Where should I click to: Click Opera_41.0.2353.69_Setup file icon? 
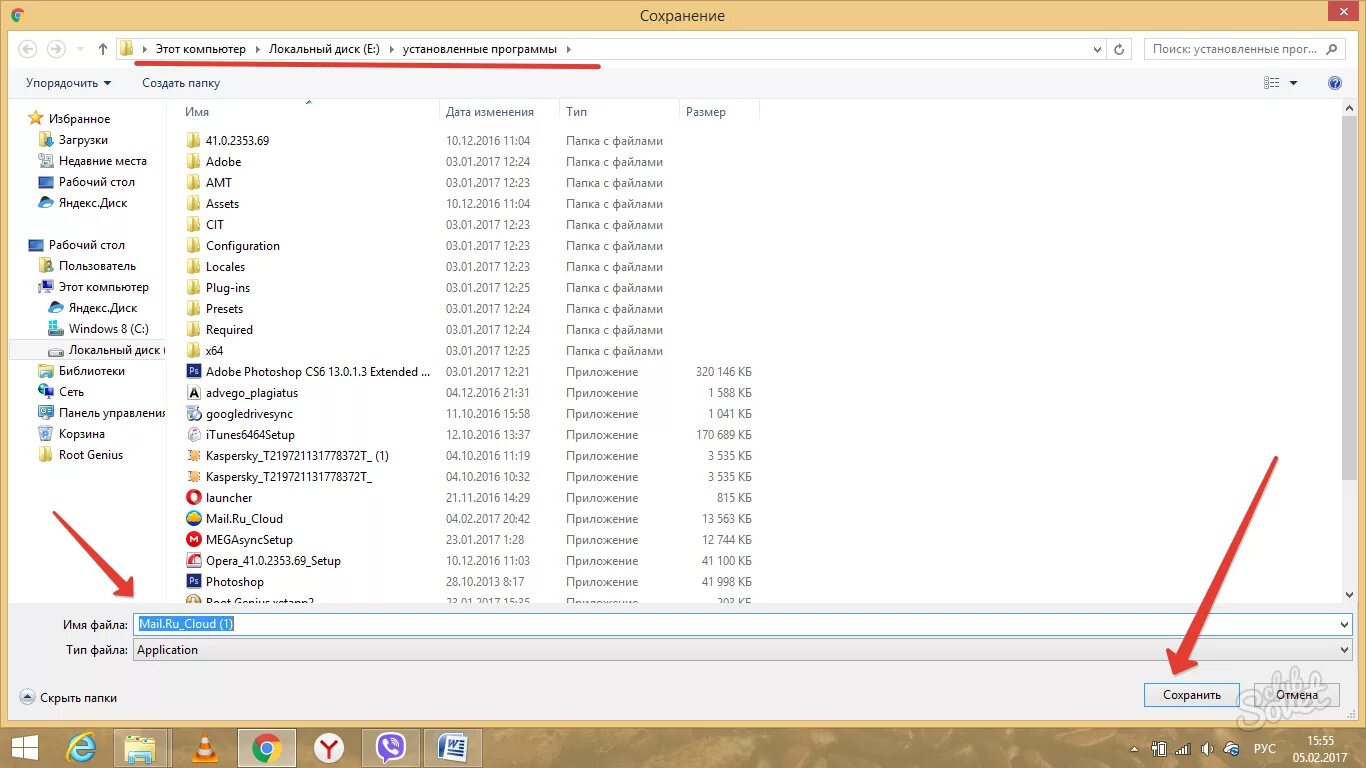tap(194, 560)
